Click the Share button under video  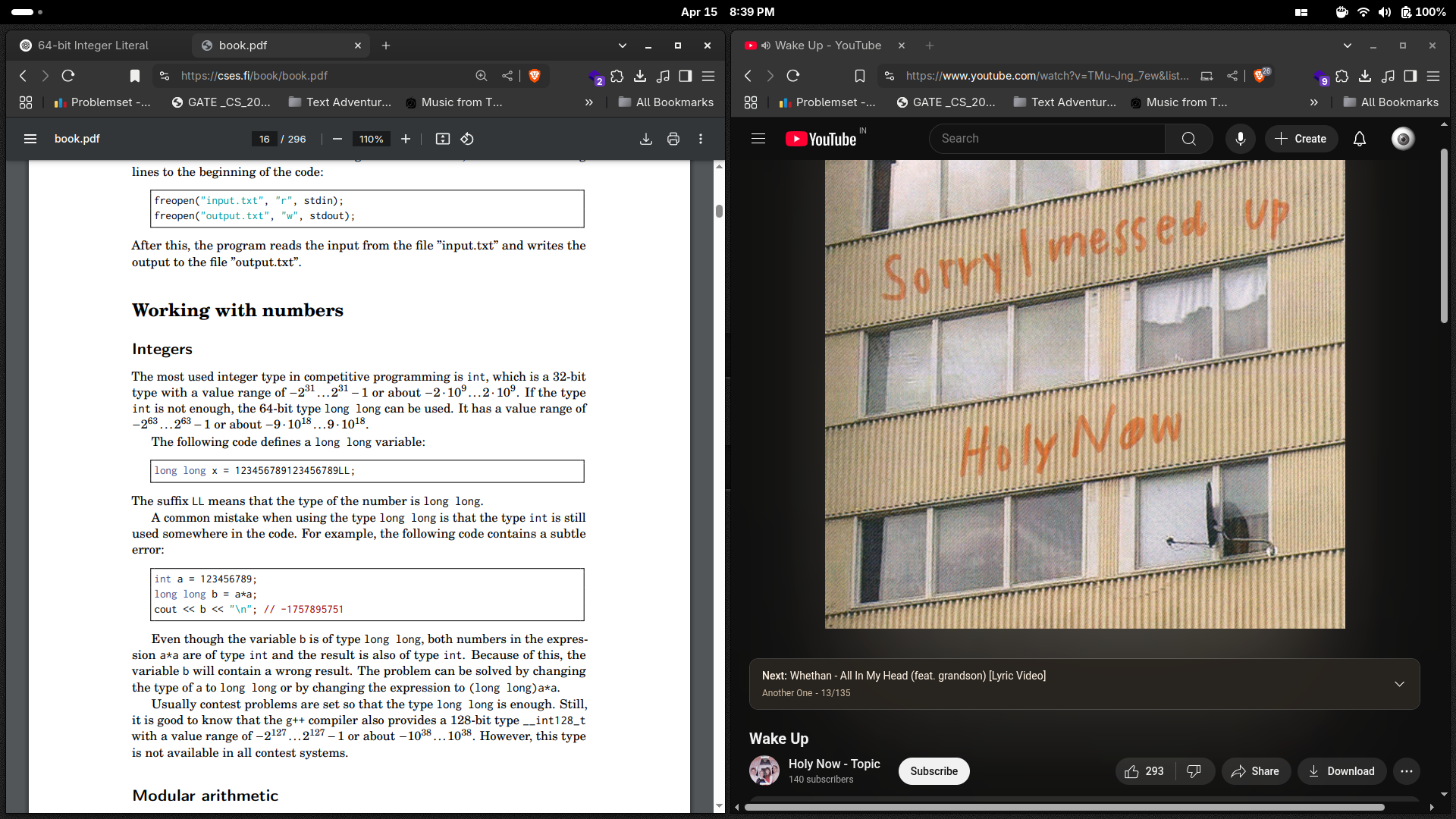pyautogui.click(x=1255, y=771)
